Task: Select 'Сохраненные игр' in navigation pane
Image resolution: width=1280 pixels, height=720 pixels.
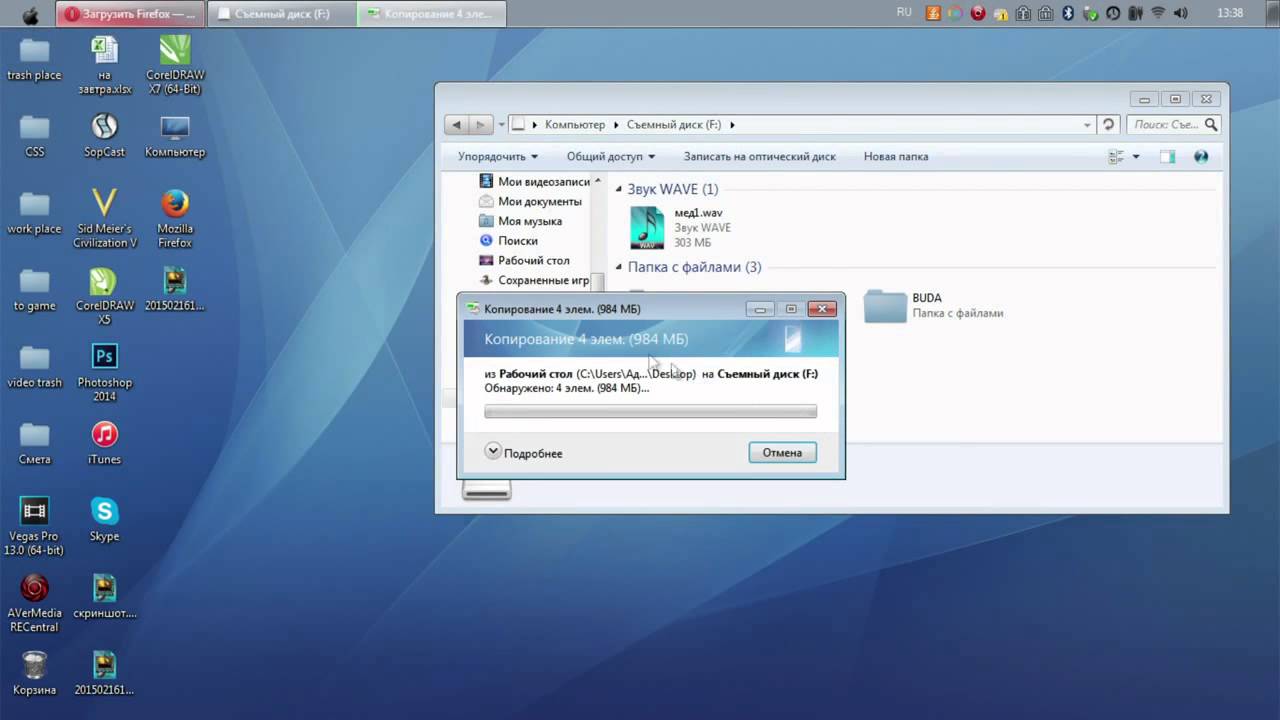Action: tap(535, 280)
